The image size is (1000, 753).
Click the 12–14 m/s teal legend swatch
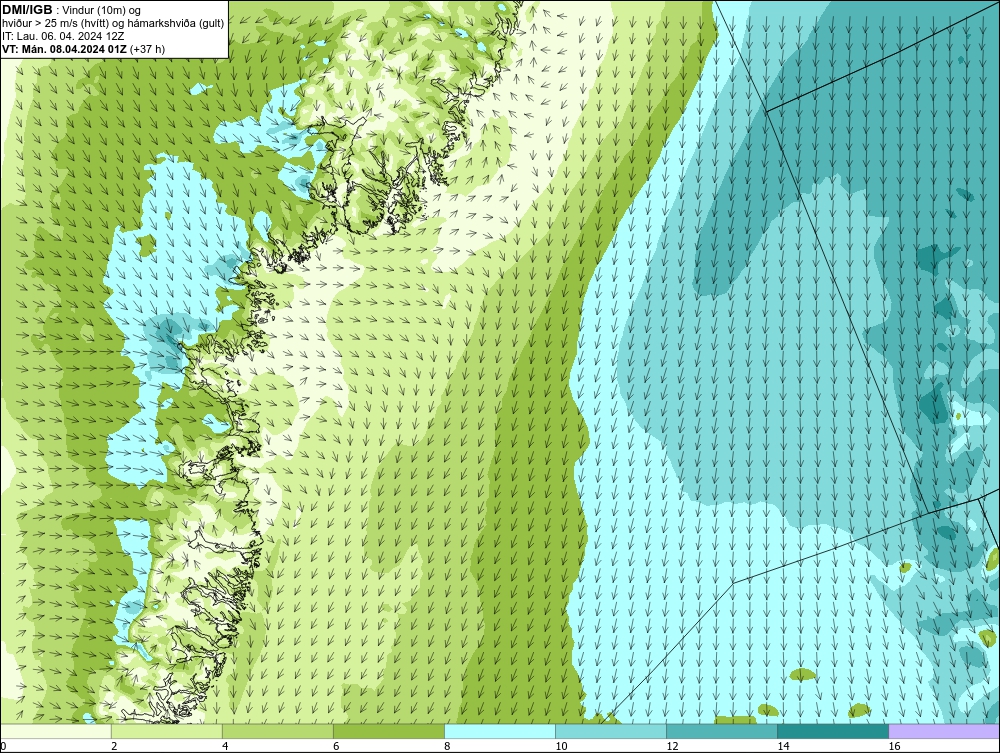coord(722,731)
